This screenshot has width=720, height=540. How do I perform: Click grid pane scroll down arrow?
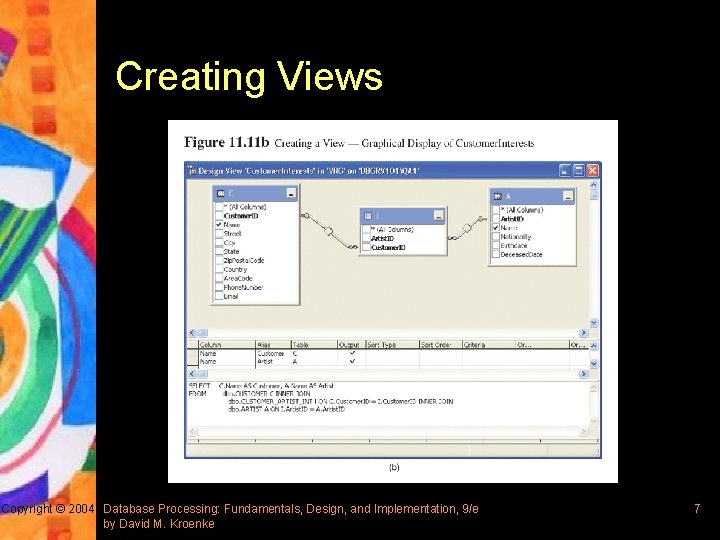(594, 364)
